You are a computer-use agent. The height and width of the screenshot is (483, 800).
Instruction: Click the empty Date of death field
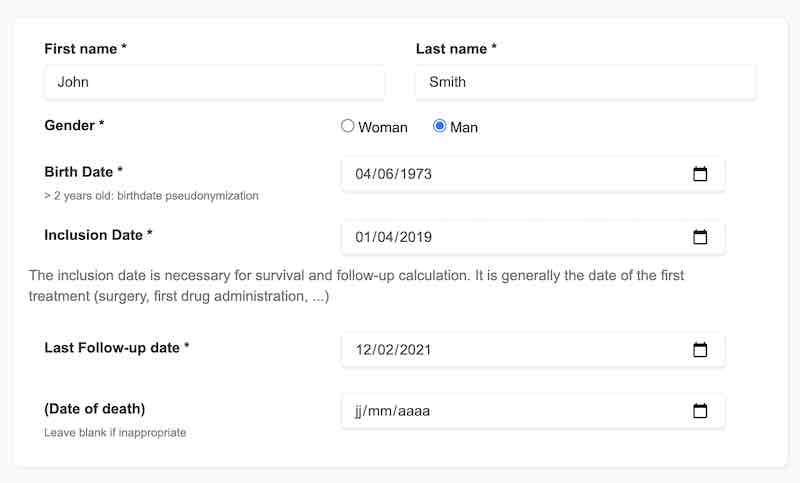(533, 411)
